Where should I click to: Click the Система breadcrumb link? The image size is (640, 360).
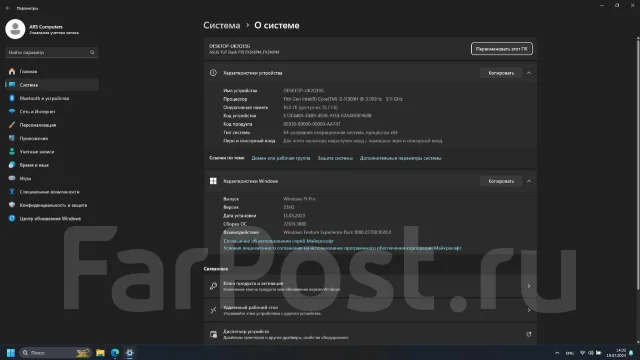(x=222, y=25)
